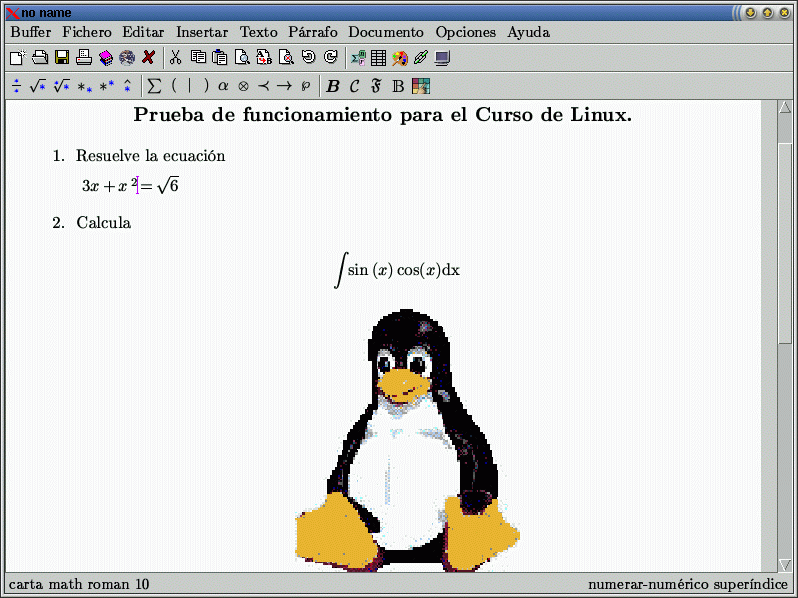Choose blackboard bold with the double-struck B icon
This screenshot has height=598, width=798.
(x=398, y=87)
